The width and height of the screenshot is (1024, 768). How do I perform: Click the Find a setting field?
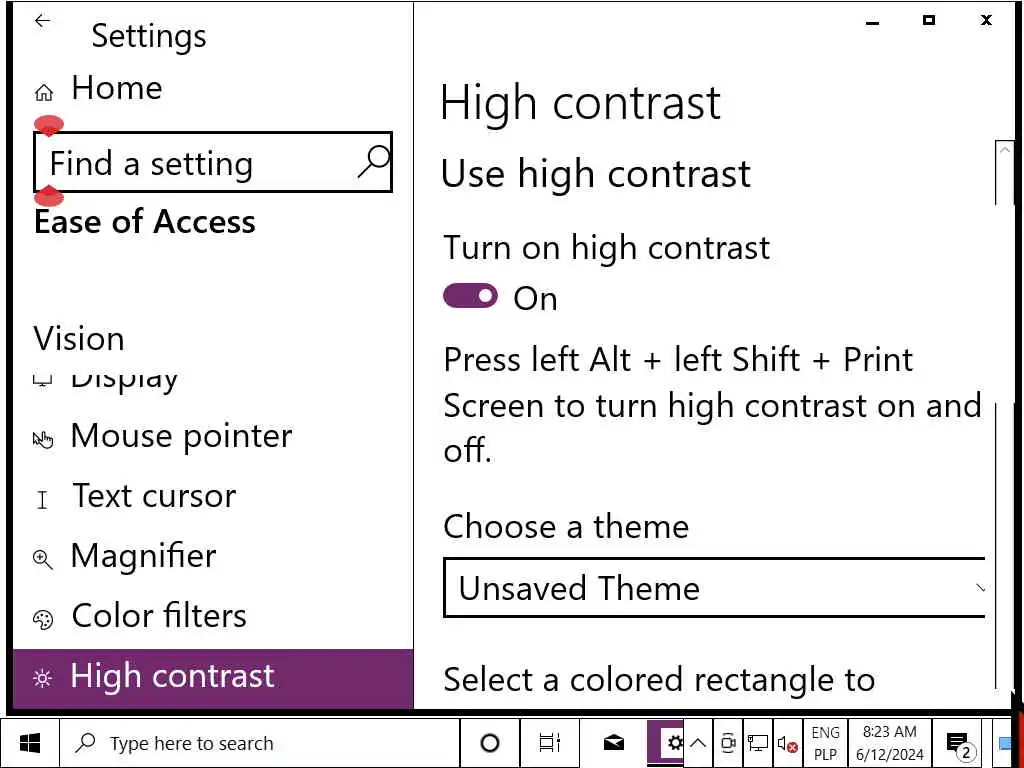tap(200, 163)
